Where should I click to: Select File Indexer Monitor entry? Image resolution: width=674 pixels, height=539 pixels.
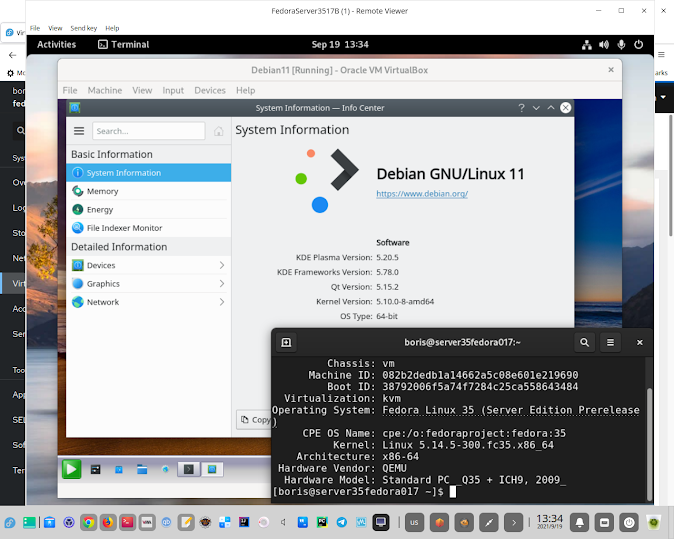click(x=149, y=228)
